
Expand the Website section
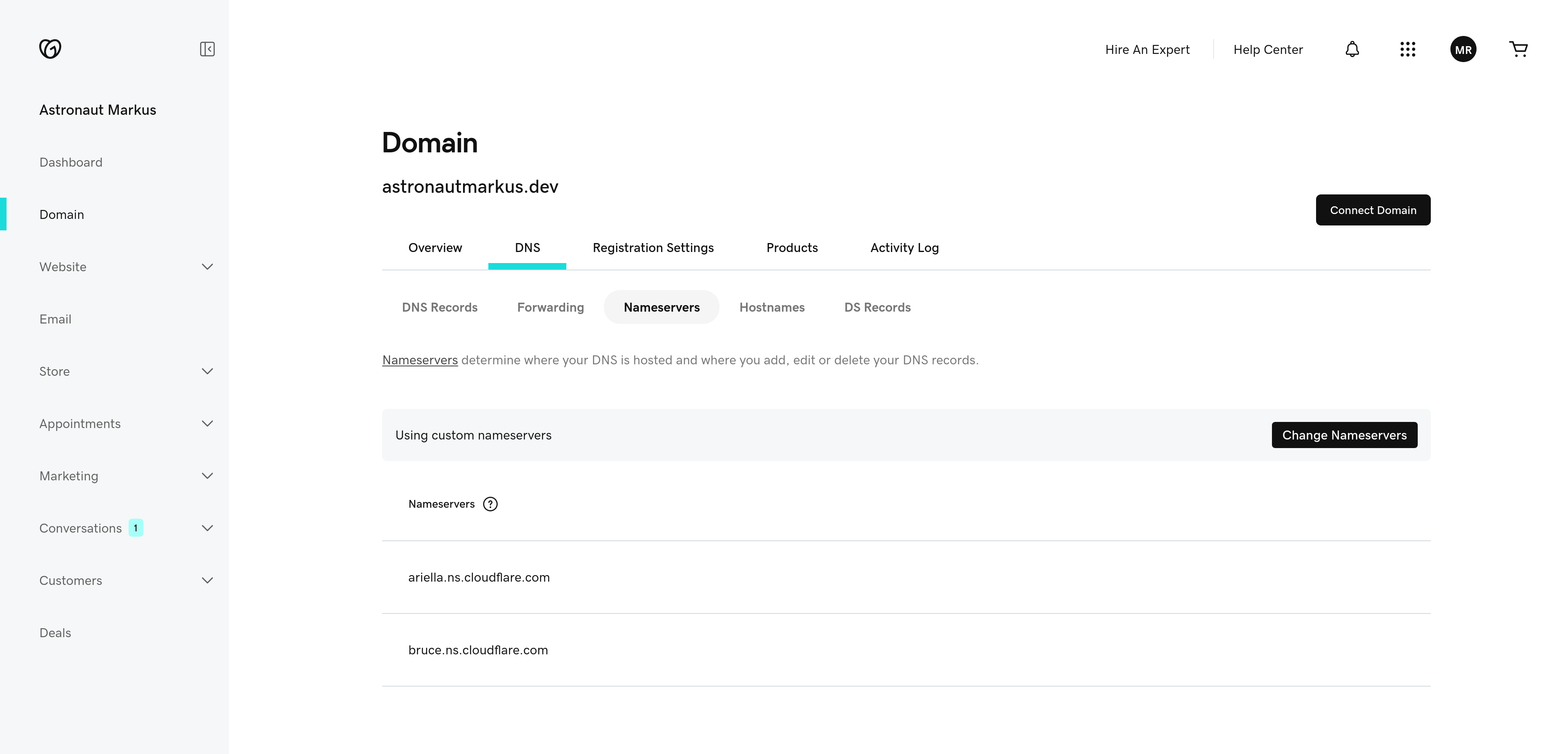(x=207, y=267)
